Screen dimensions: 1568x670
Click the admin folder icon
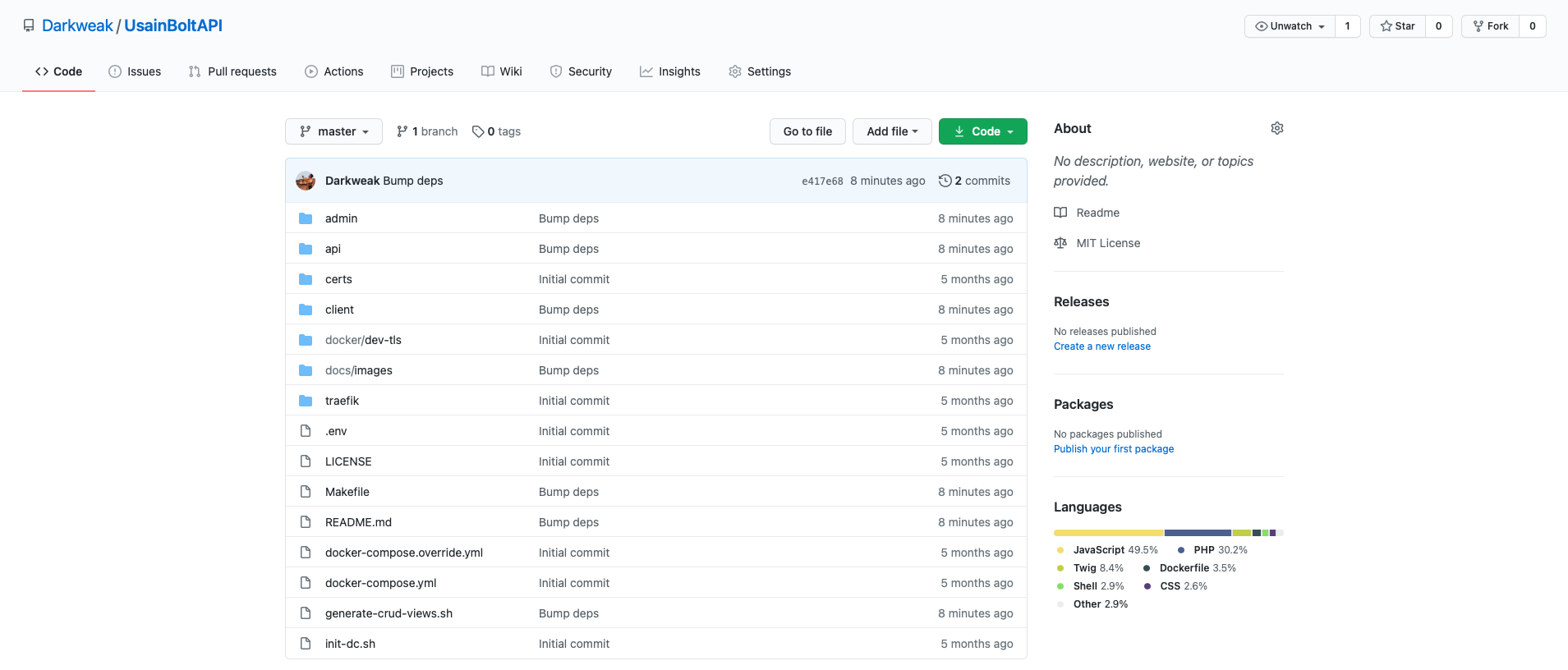306,218
